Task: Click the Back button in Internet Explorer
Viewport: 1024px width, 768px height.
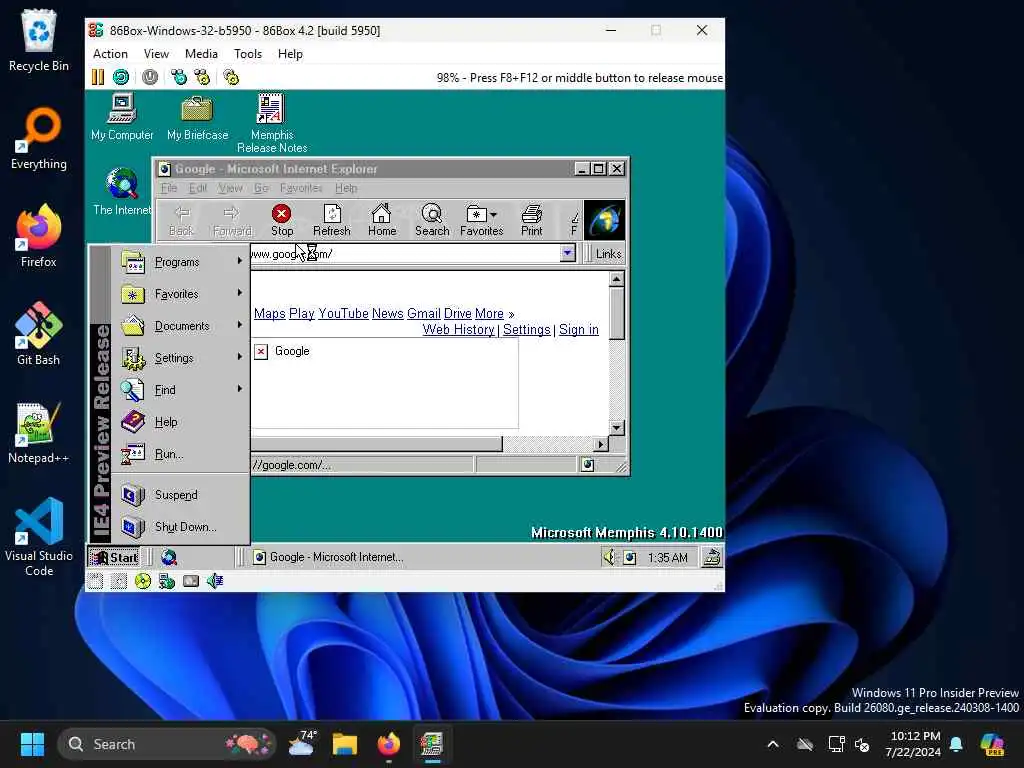Action: point(182,220)
